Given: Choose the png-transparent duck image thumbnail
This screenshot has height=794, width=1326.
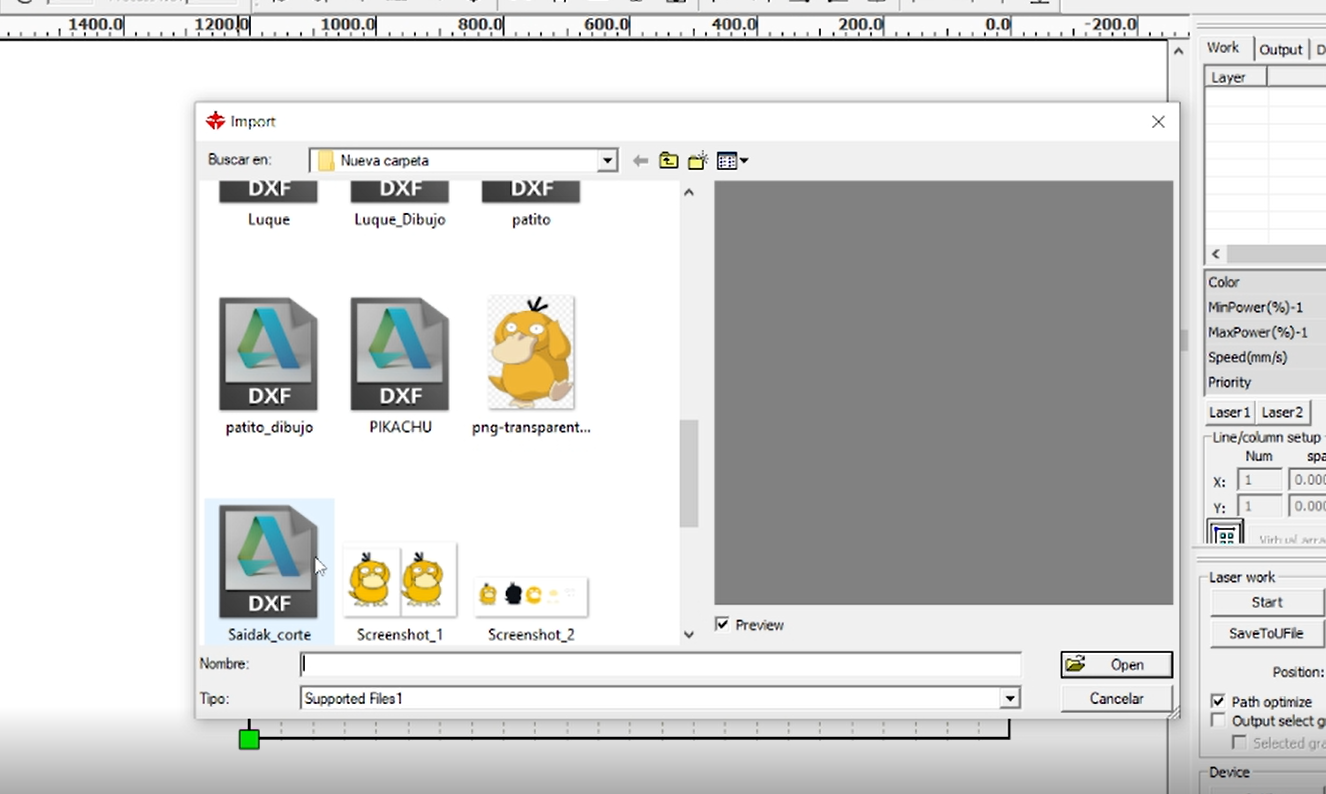Looking at the screenshot, I should click(x=531, y=353).
